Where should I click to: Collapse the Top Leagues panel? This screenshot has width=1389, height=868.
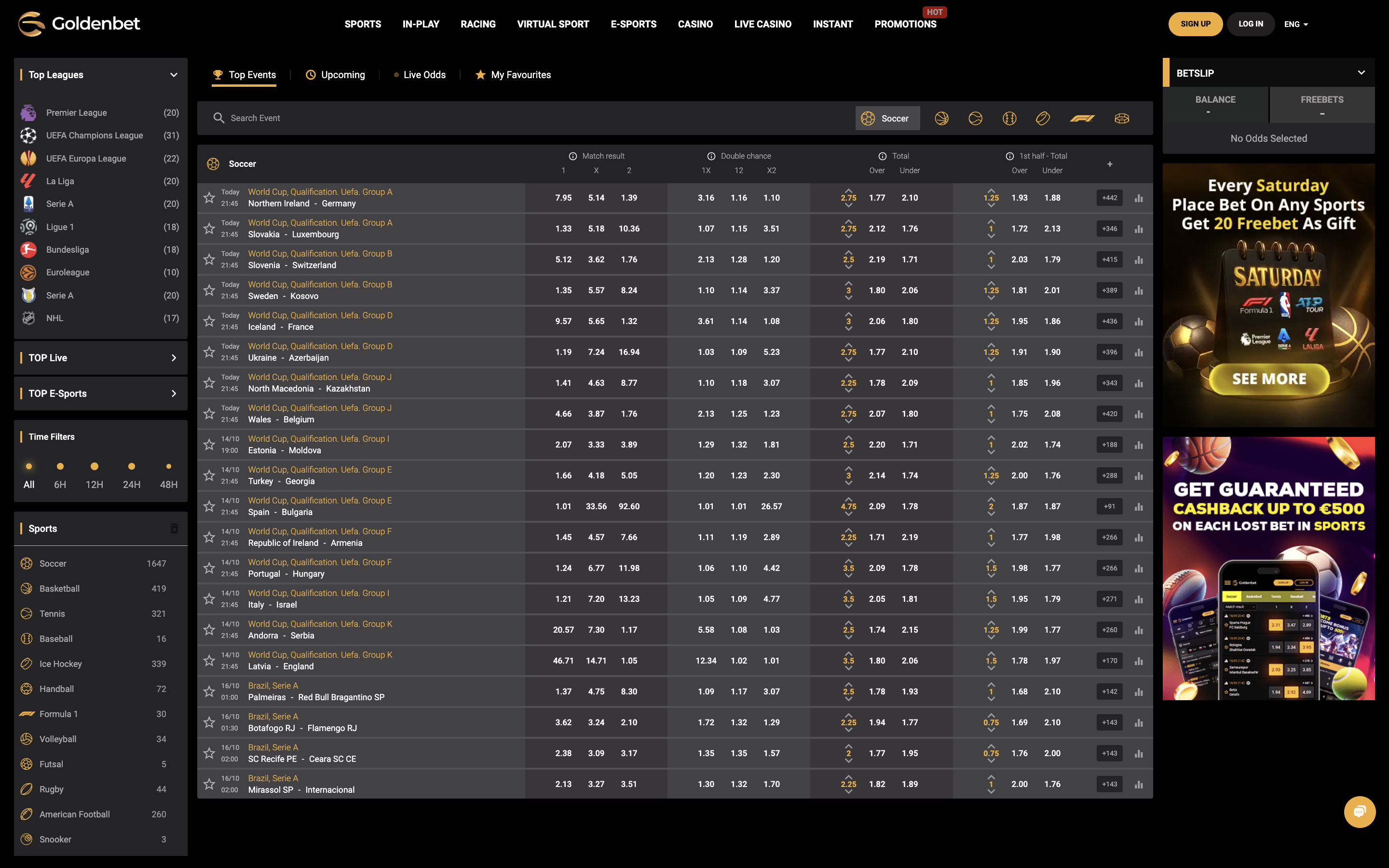173,75
